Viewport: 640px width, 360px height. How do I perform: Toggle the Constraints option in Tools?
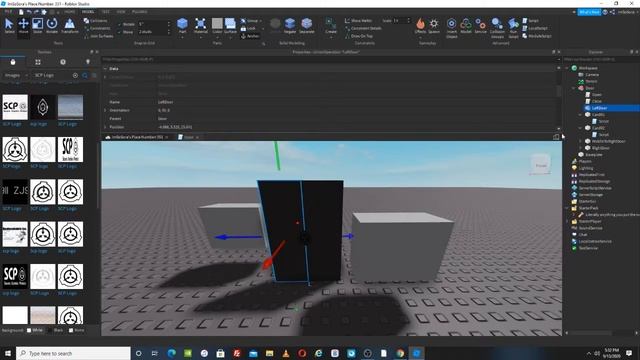97,28
